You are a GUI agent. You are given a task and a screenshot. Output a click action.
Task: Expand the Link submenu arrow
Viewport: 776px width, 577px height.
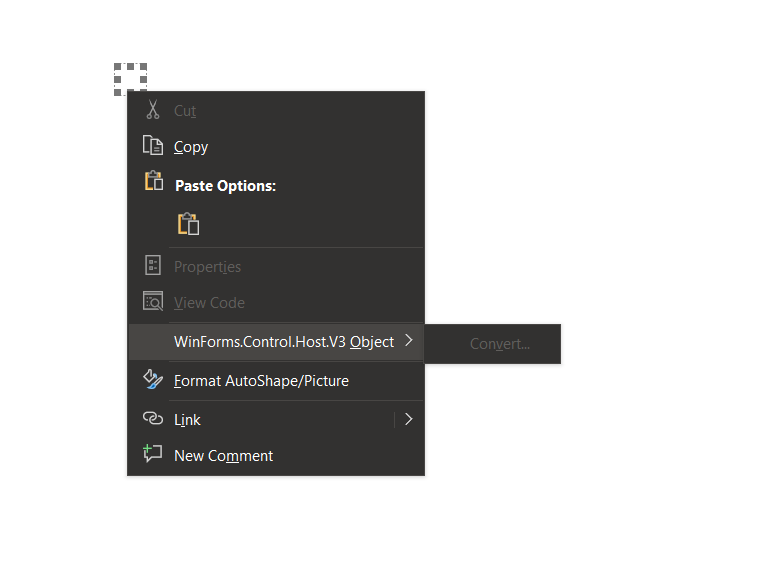coord(408,419)
